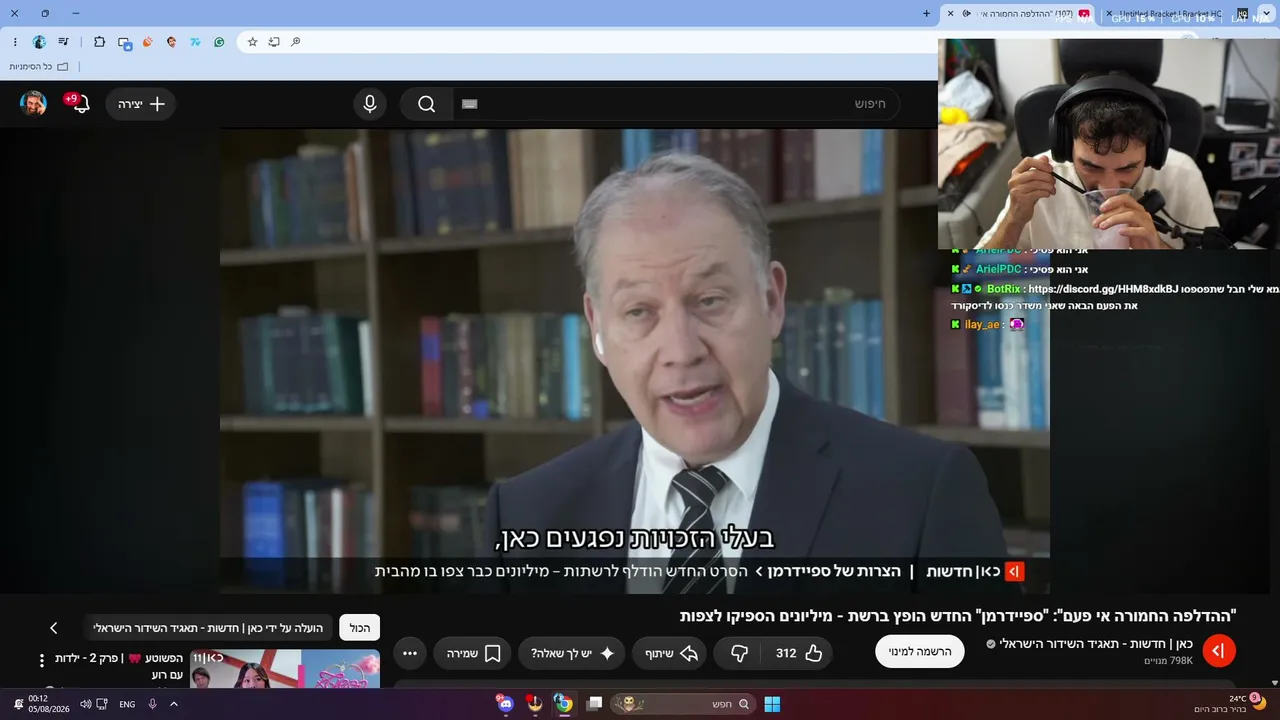Select the 'All' filter chip
Screen dimensions: 1280x720
click(360, 628)
